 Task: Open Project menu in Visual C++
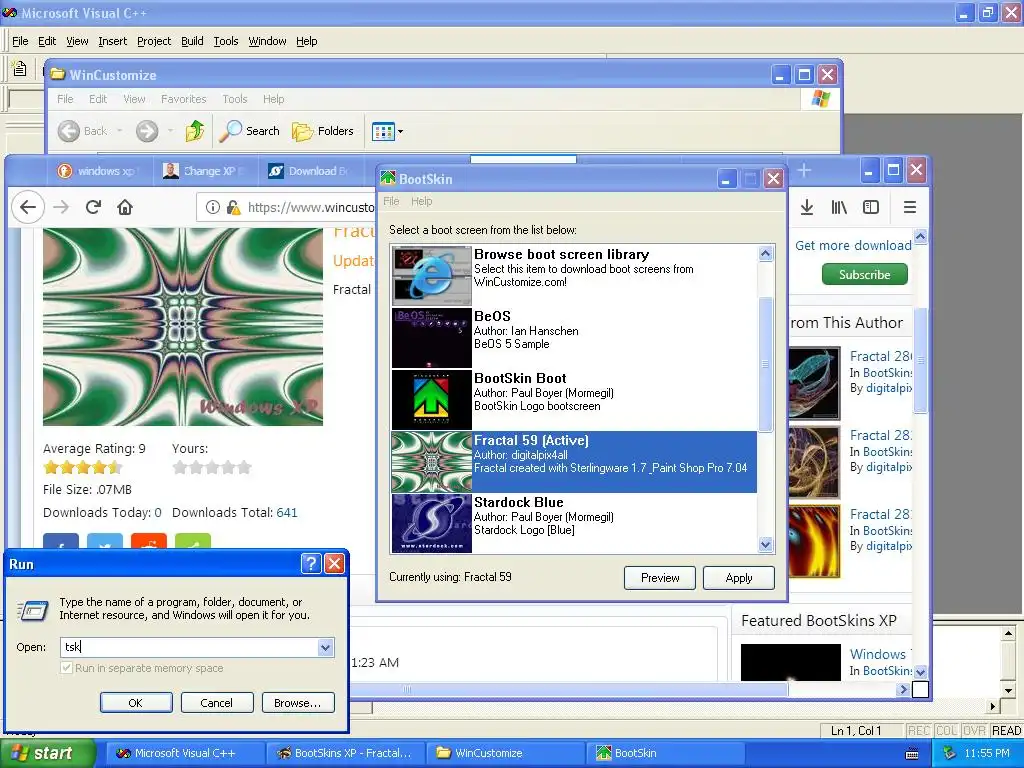[153, 41]
